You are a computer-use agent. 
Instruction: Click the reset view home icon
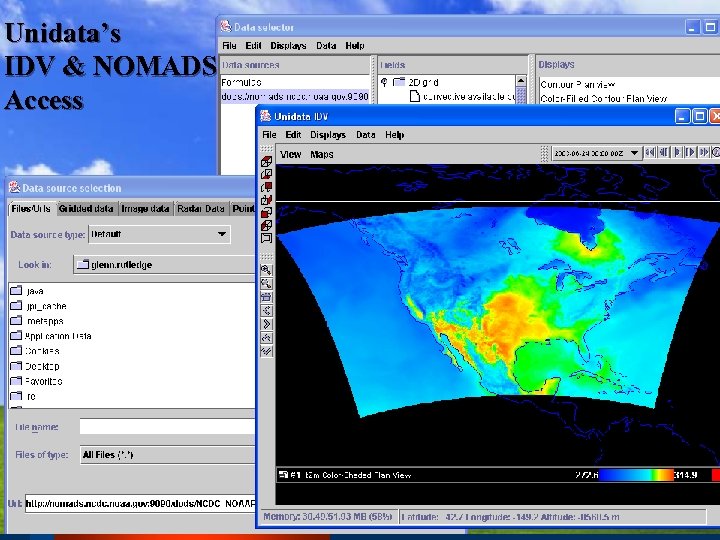(x=266, y=297)
